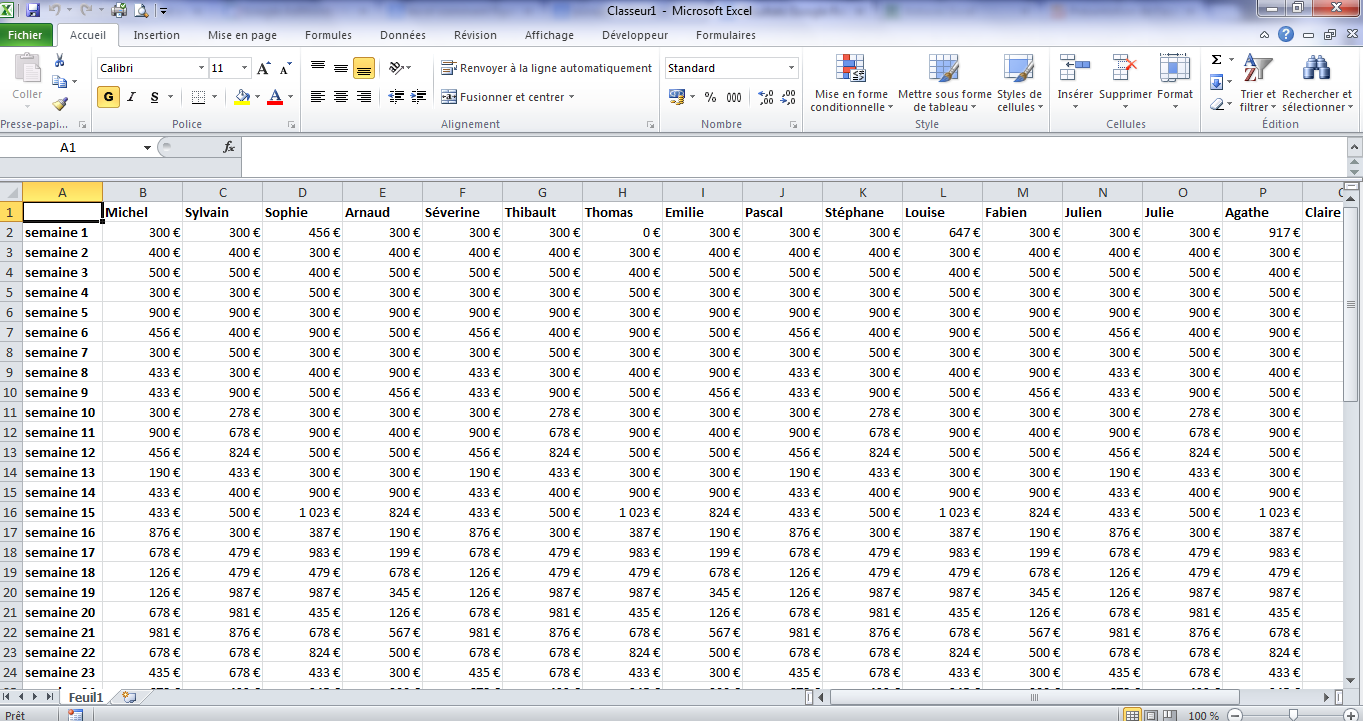Expand the Standard number format dropdown
The width and height of the screenshot is (1363, 721).
(x=791, y=68)
